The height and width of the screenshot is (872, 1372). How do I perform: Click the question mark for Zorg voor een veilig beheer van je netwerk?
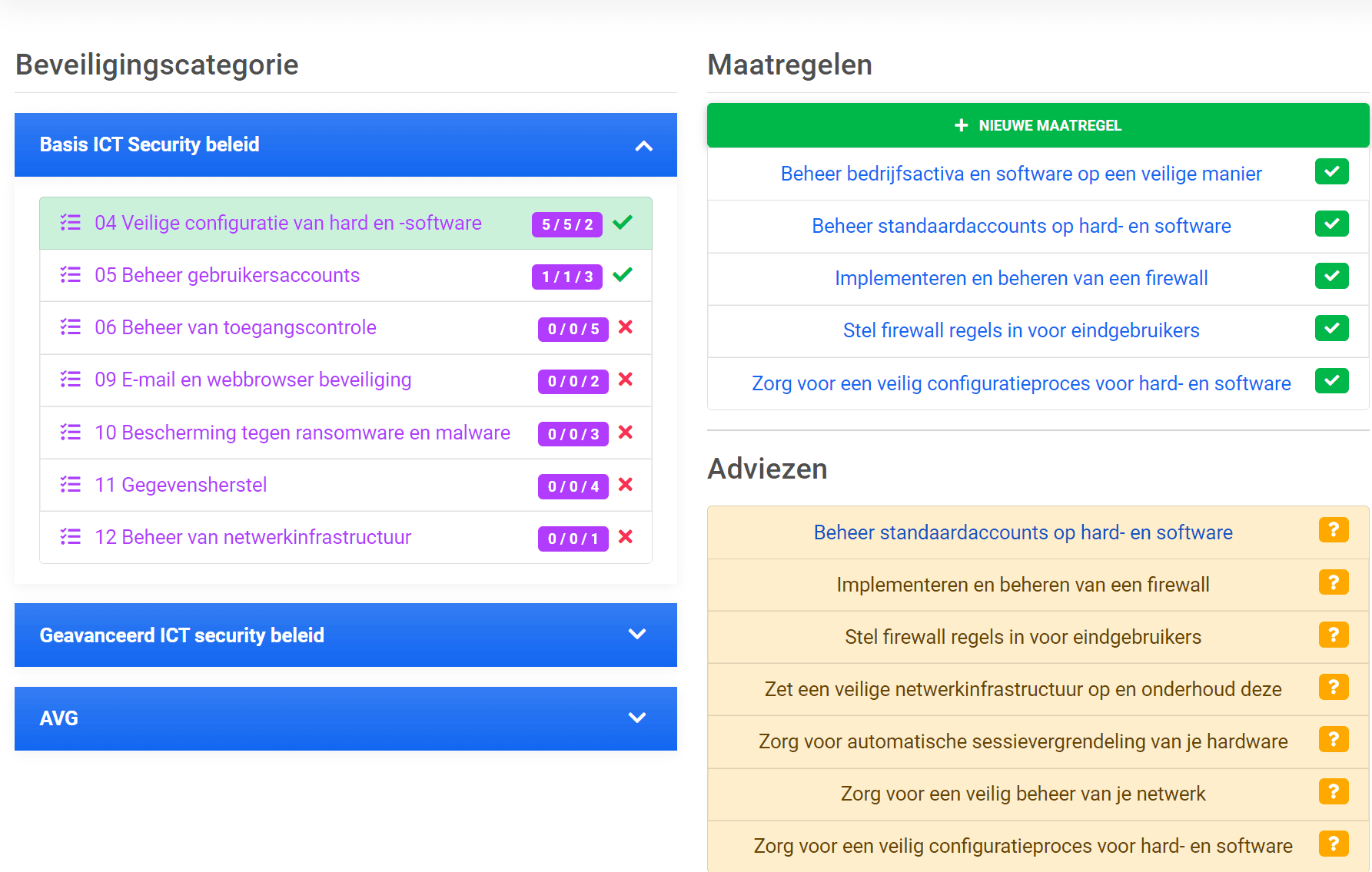(1334, 791)
